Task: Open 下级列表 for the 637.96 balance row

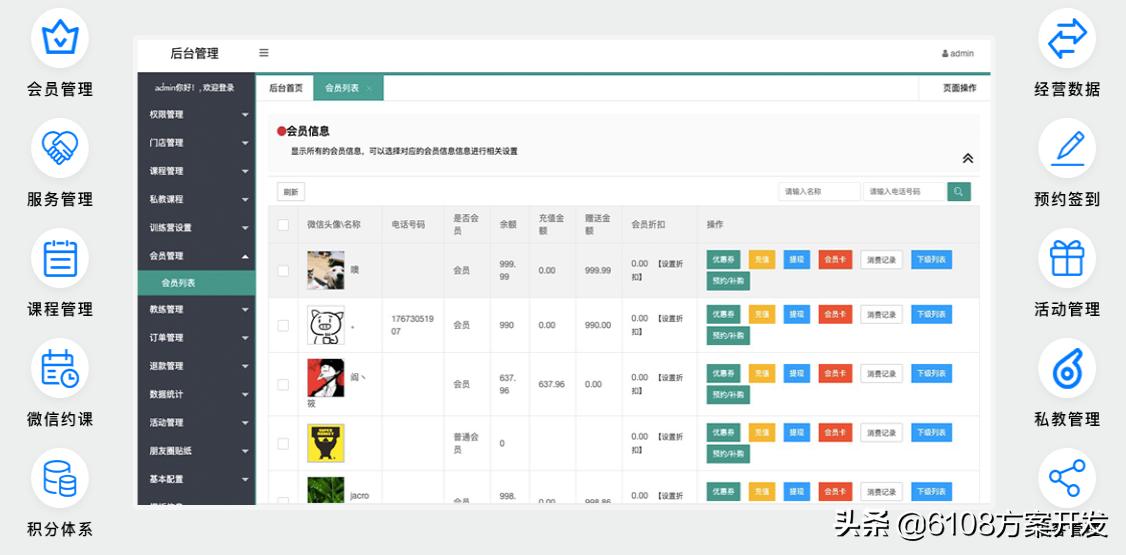Action: coord(931,373)
